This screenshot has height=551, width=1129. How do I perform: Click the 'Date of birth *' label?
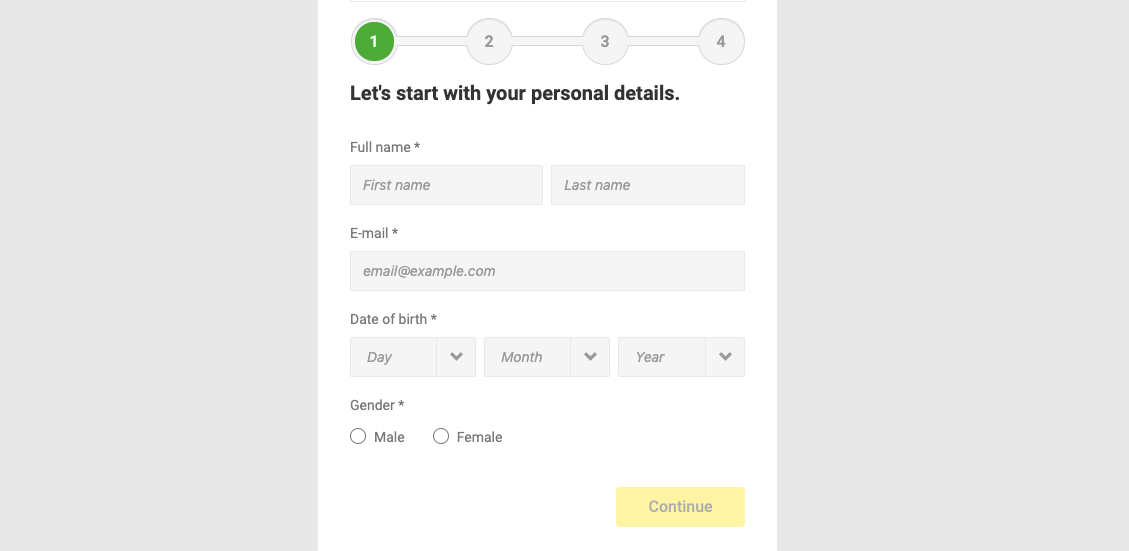pyautogui.click(x=393, y=319)
